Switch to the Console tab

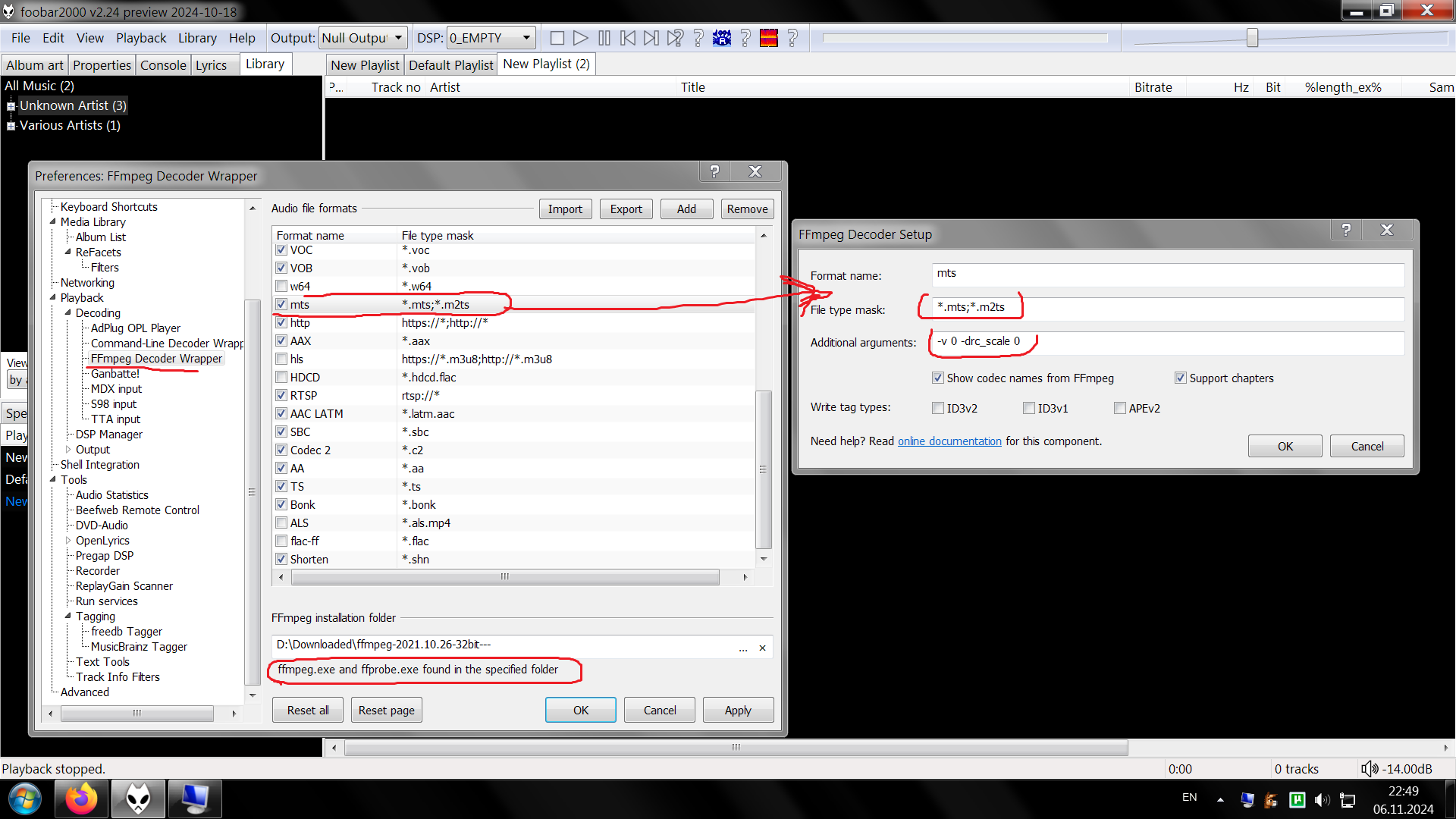tap(162, 65)
